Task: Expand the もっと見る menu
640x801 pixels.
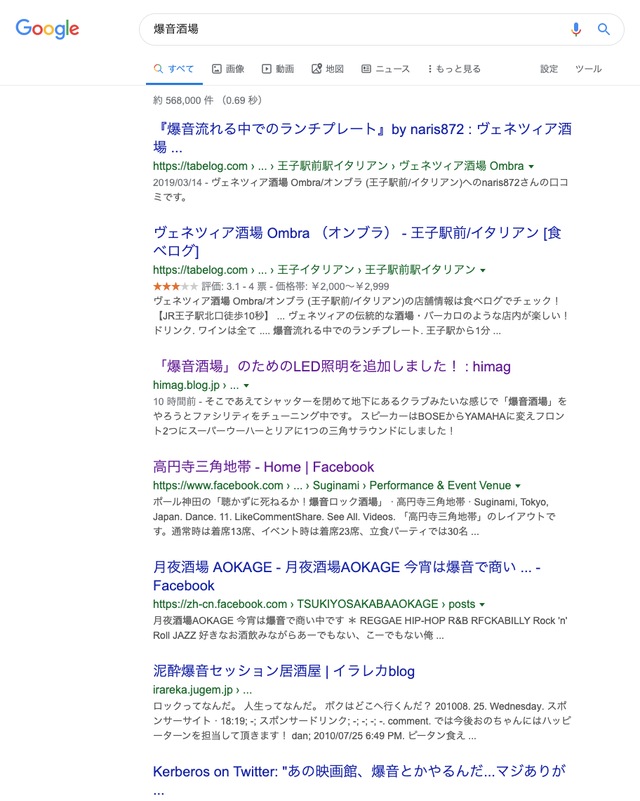Action: tap(454, 69)
